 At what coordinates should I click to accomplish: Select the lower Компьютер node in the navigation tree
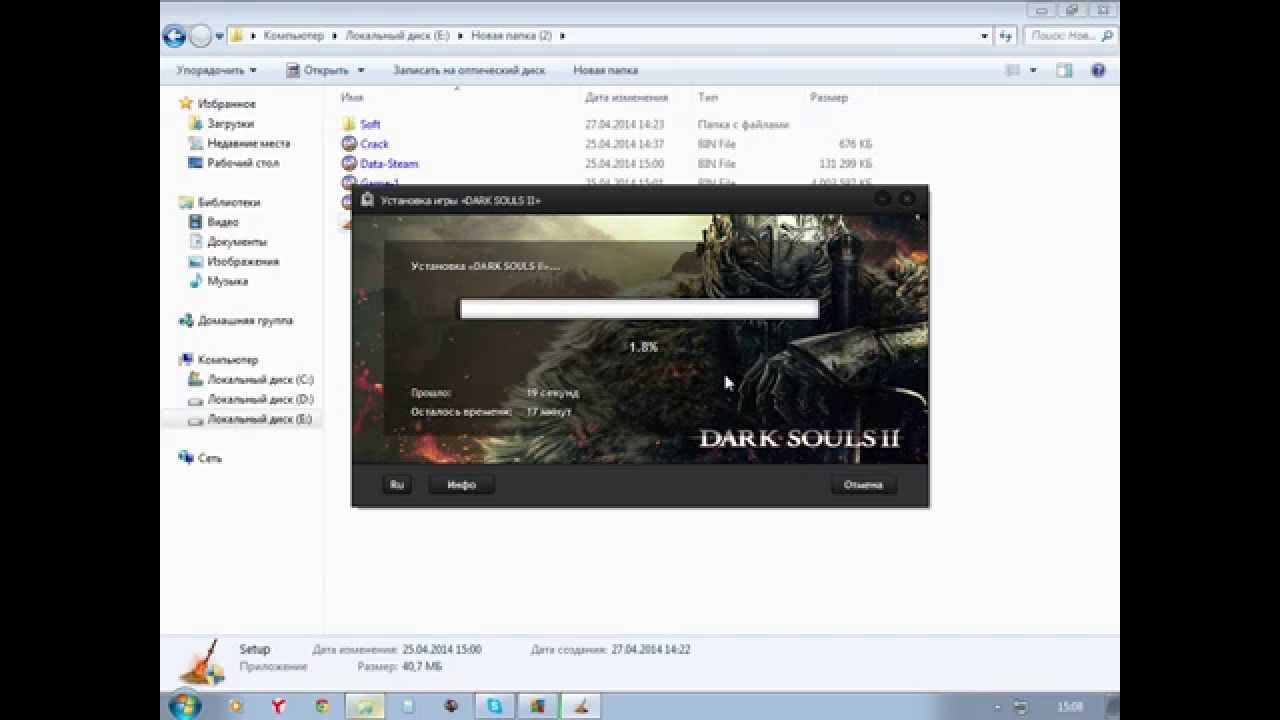point(227,360)
